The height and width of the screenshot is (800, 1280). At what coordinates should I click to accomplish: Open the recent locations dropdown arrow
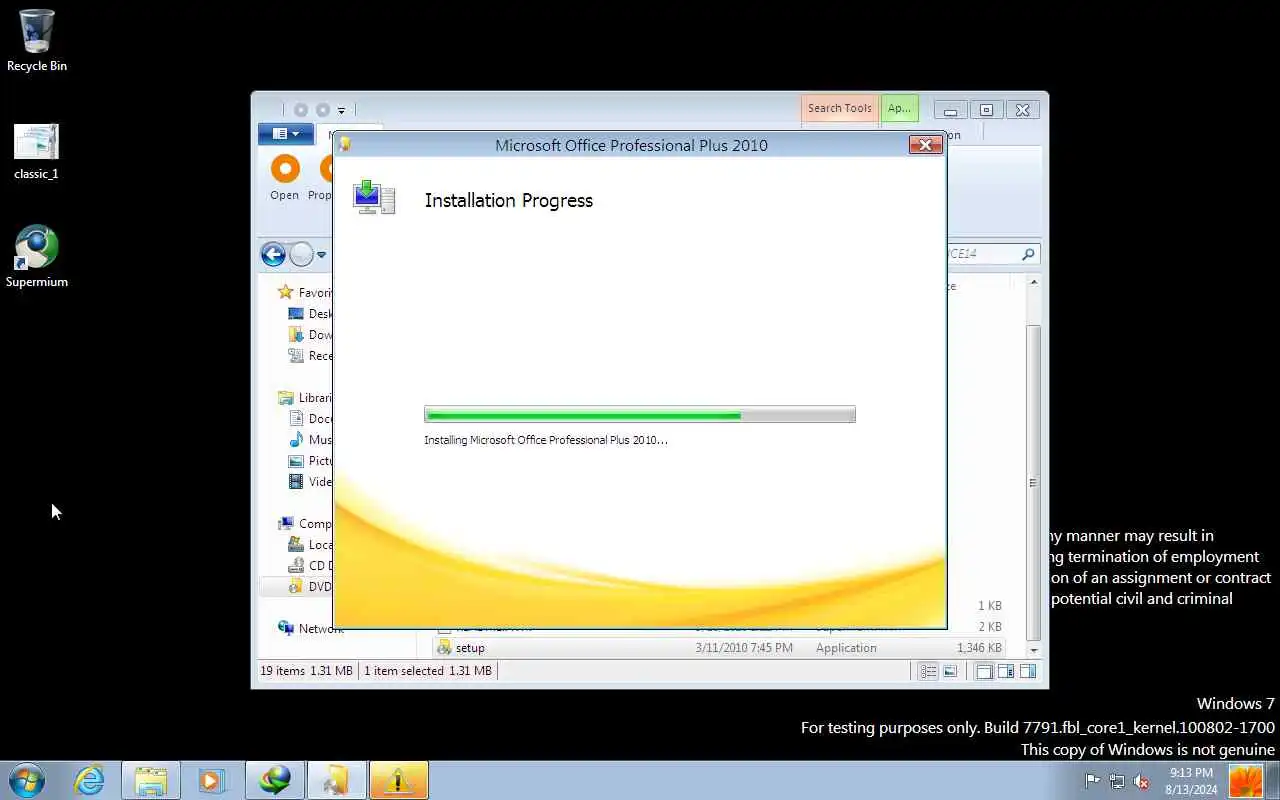pos(321,255)
